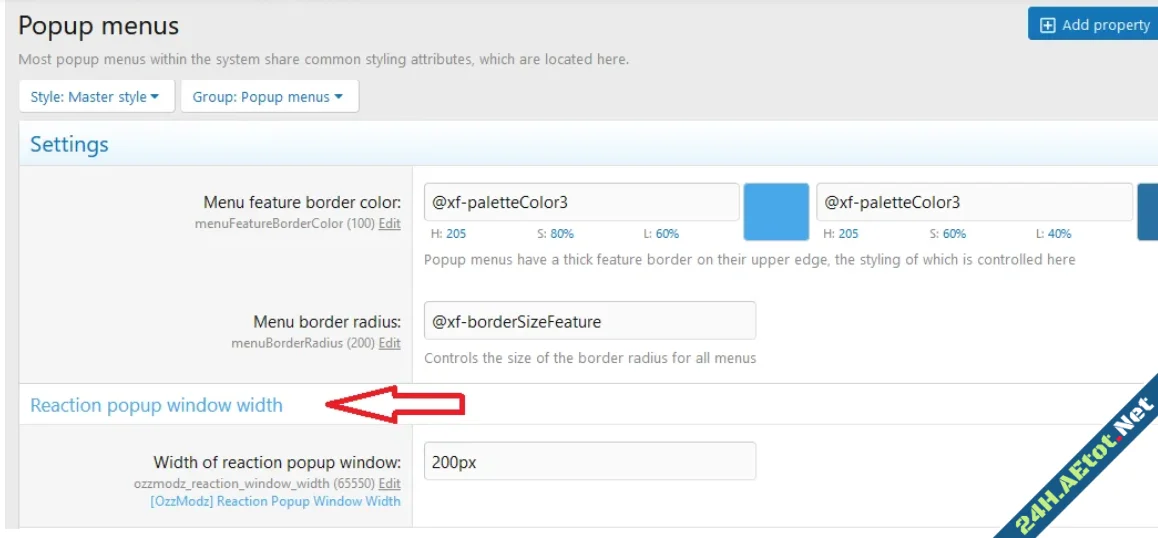
Task: Click Edit link for ozzmodz_reaction_window_width
Action: pos(389,483)
